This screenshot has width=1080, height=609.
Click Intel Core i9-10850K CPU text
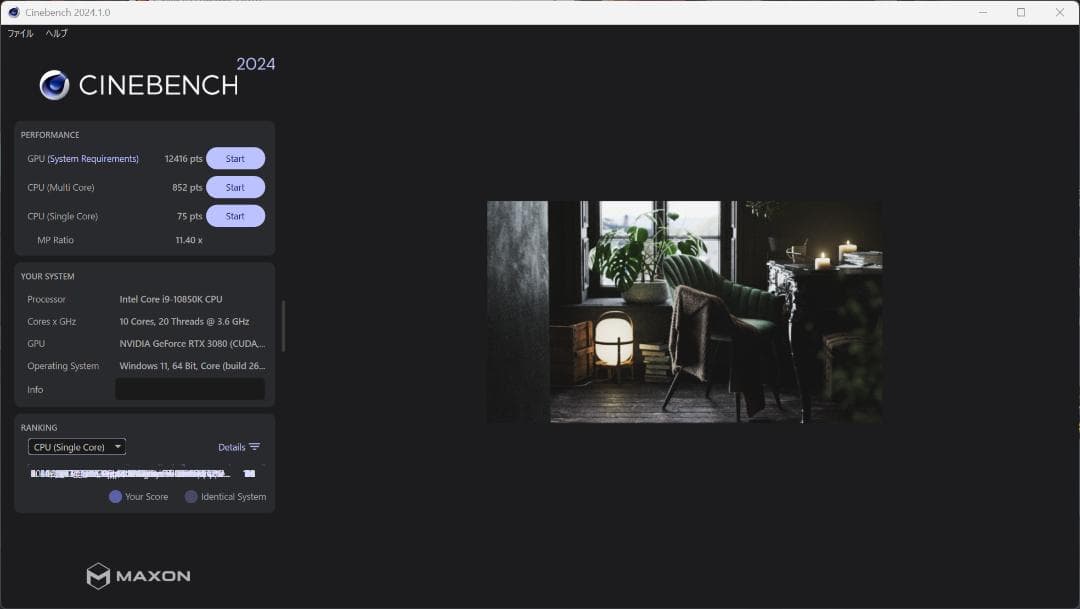[171, 299]
